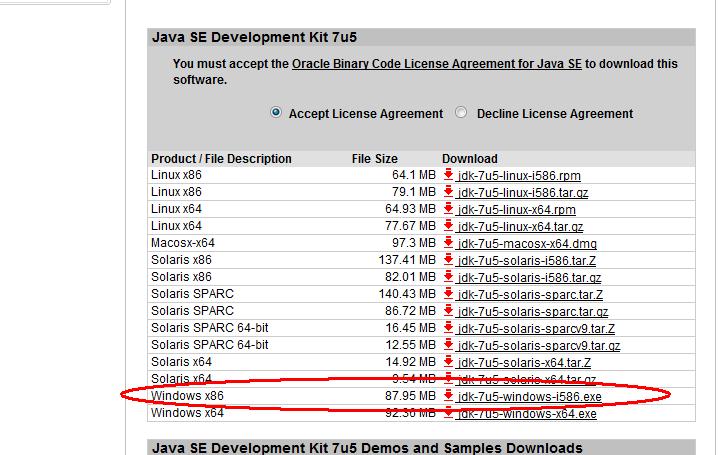Click the 64.93 MB file size cell
The height and width of the screenshot is (455, 720).
coord(410,208)
